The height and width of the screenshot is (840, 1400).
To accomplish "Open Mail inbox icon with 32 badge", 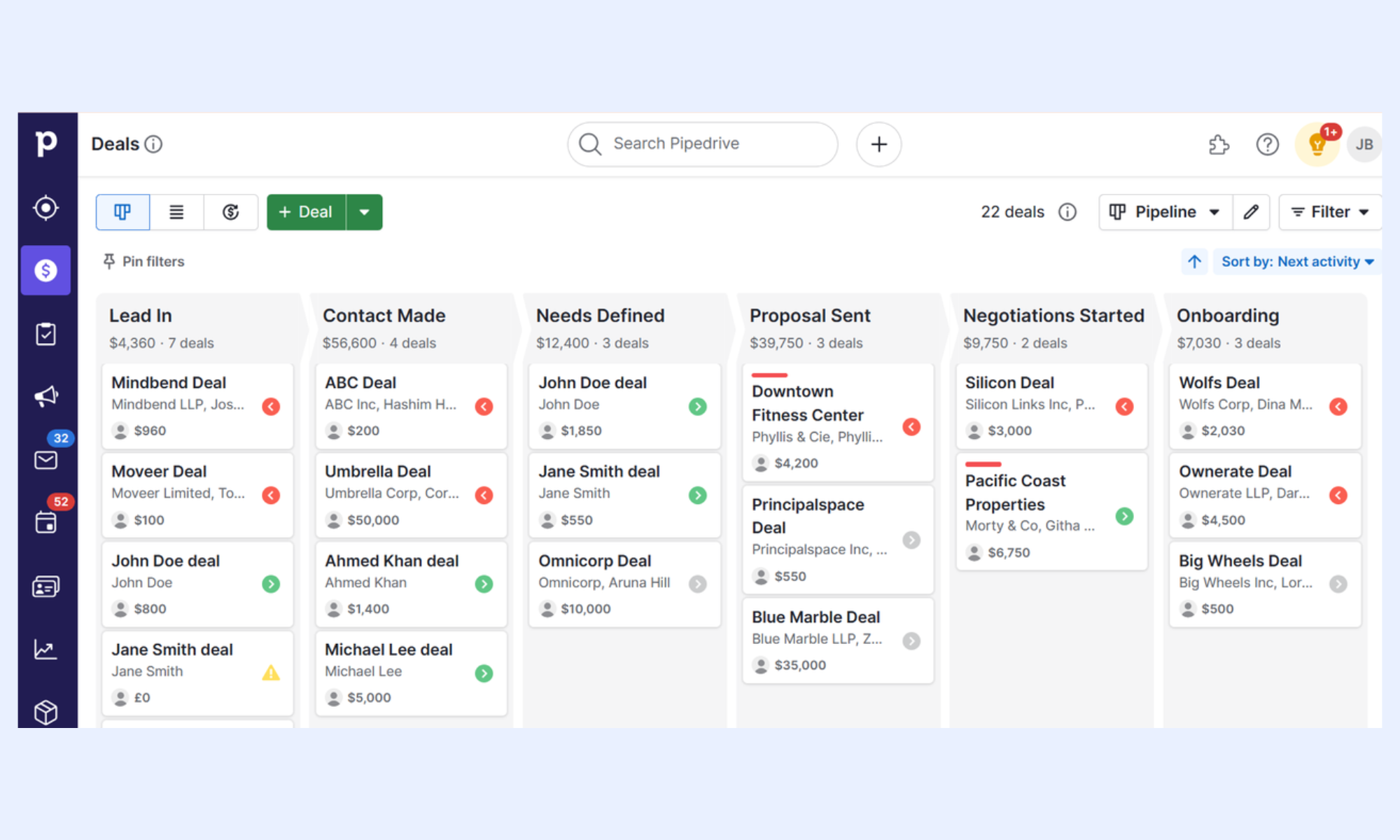I will pos(46,460).
